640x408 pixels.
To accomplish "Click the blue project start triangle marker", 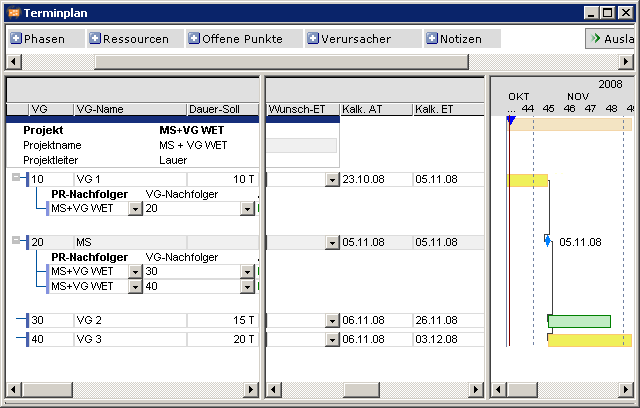I will point(511,120).
